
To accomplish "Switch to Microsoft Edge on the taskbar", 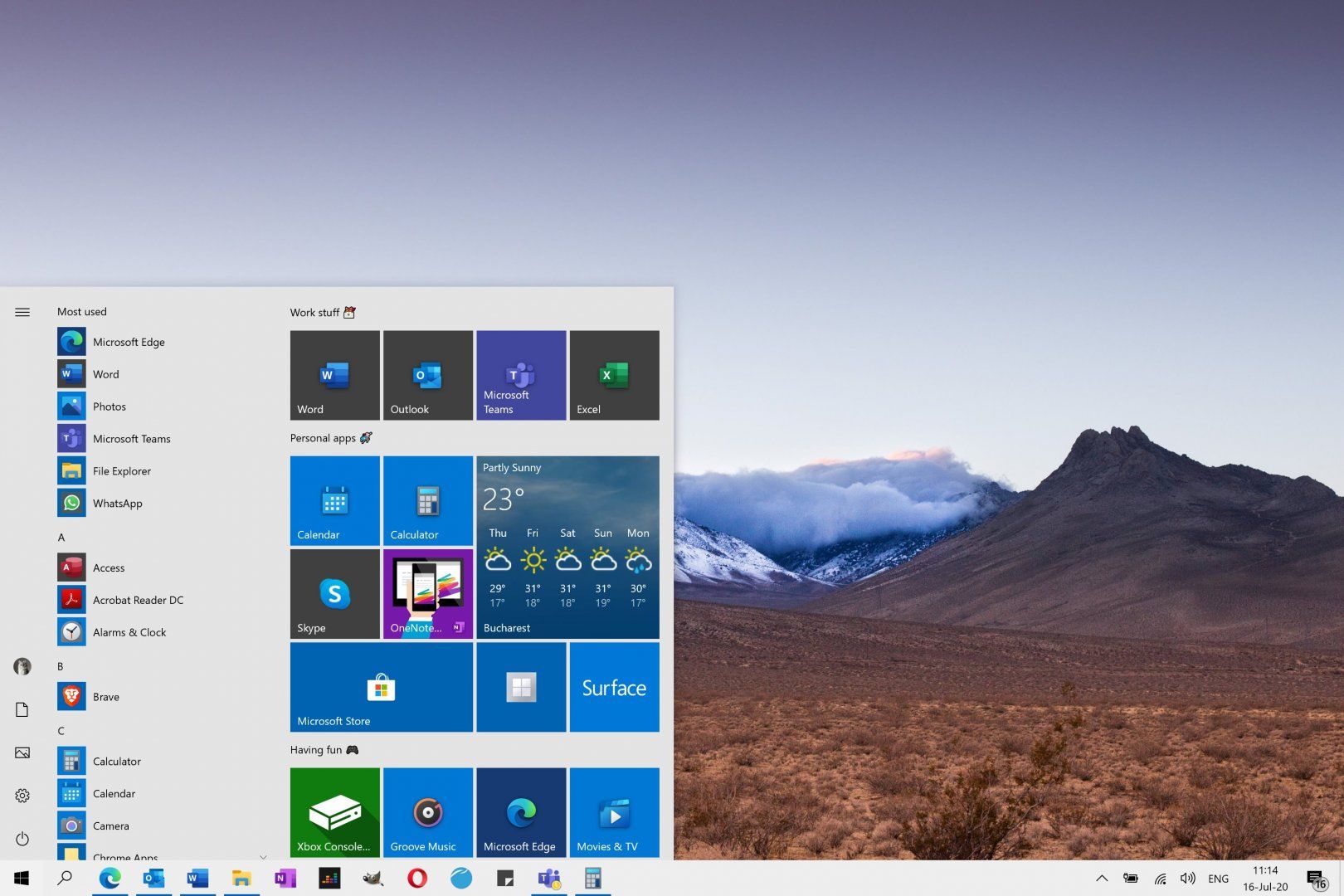I will pos(110,878).
